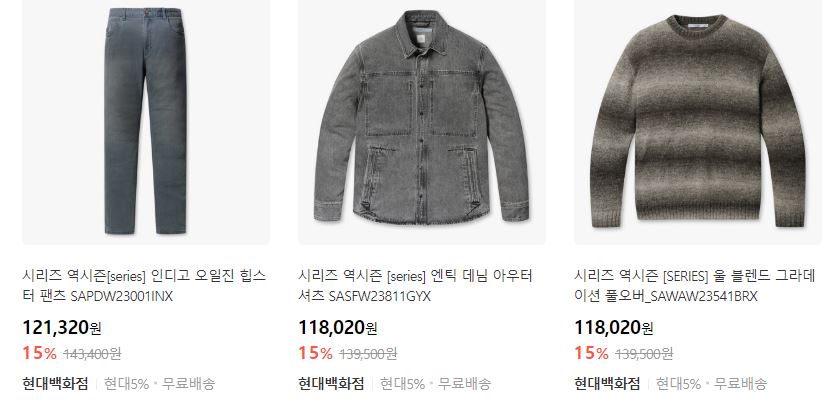Click 현대5% 무료배송 info under the pants

pyautogui.click(x=159, y=384)
